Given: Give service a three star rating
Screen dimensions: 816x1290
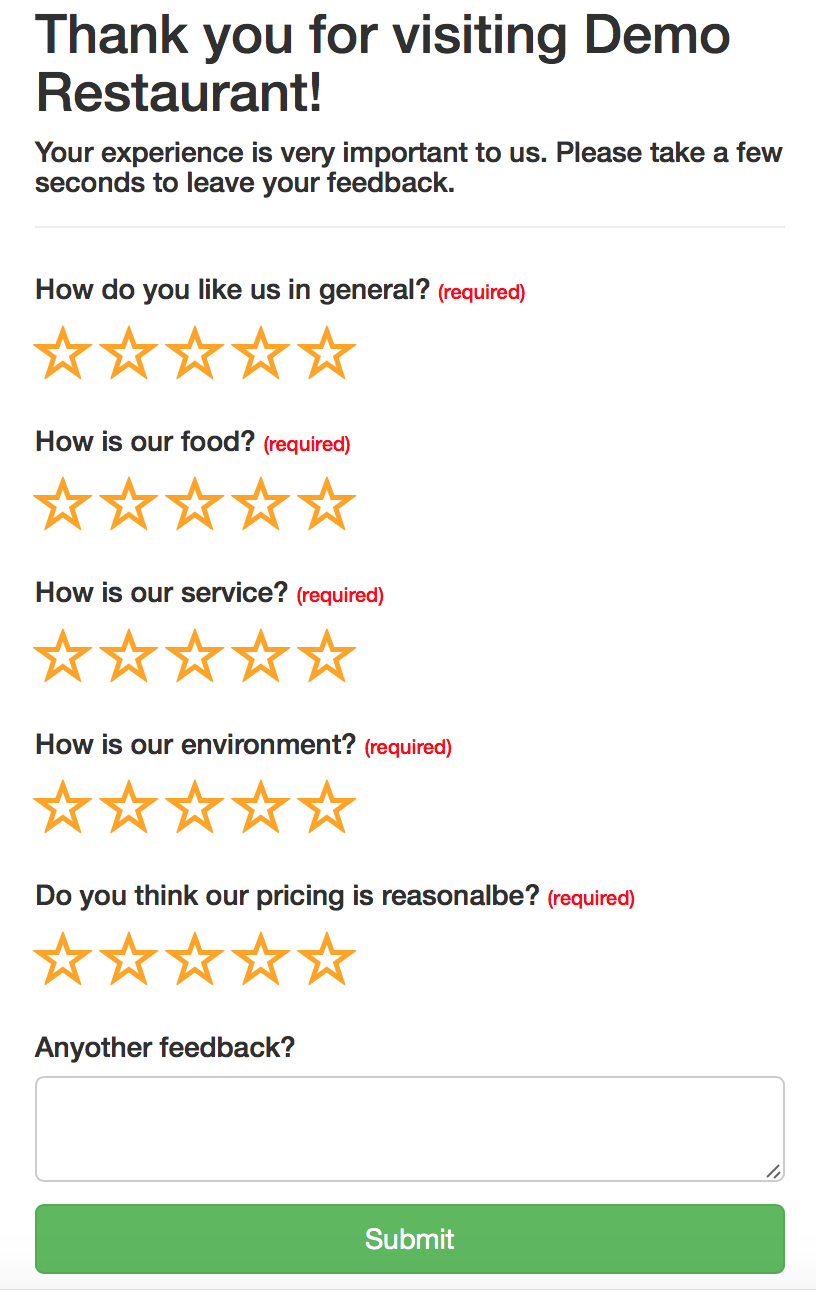Looking at the screenshot, I should pyautogui.click(x=195, y=657).
